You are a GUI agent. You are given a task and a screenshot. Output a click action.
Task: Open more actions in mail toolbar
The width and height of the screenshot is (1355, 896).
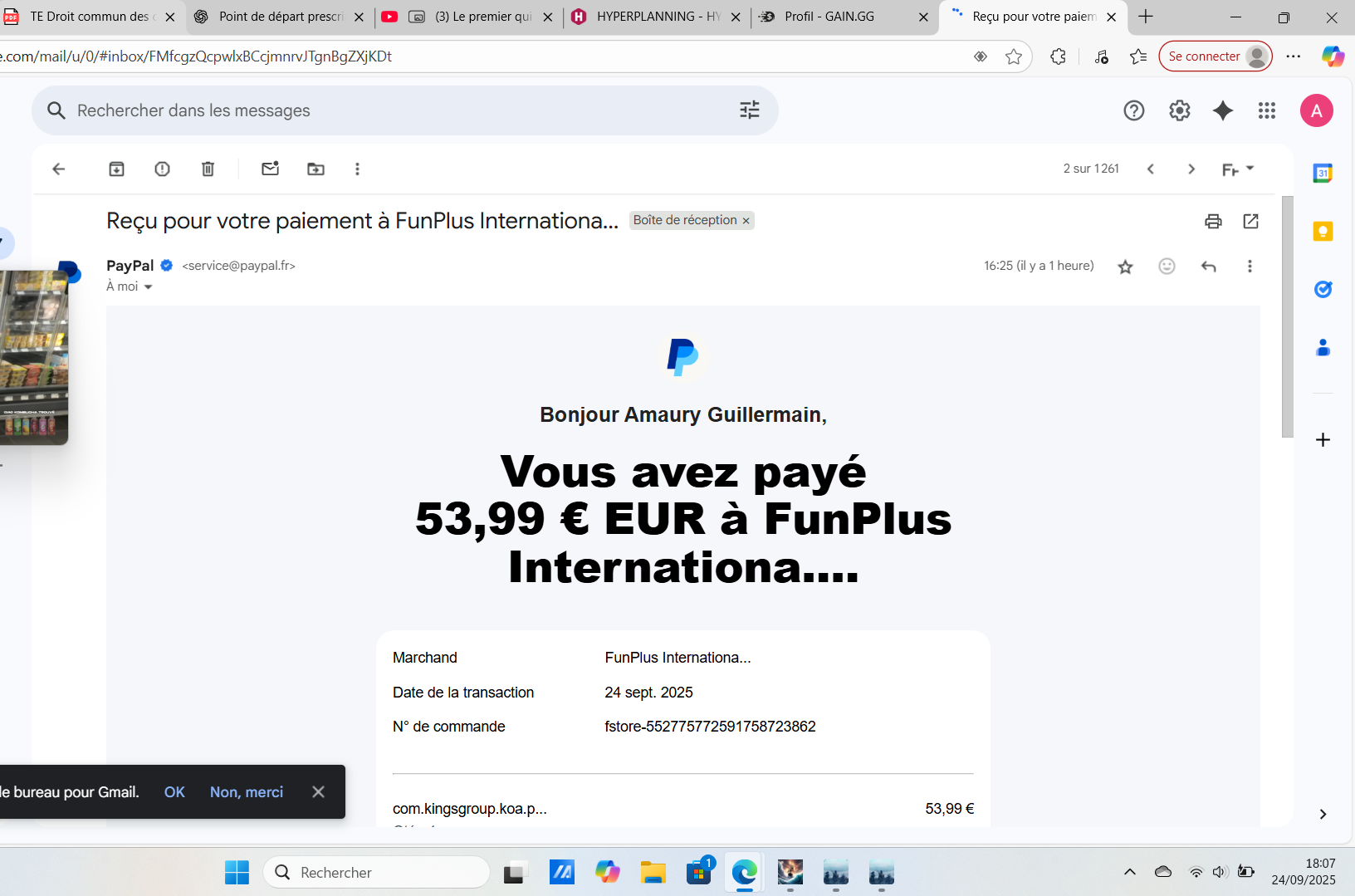358,169
